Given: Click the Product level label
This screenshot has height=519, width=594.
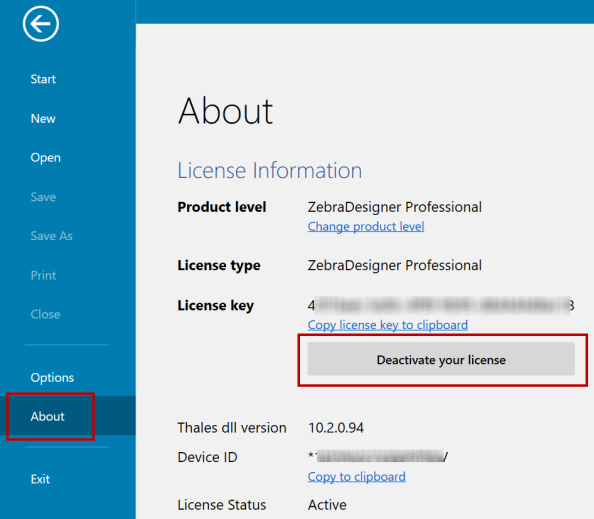Looking at the screenshot, I should (x=222, y=207).
